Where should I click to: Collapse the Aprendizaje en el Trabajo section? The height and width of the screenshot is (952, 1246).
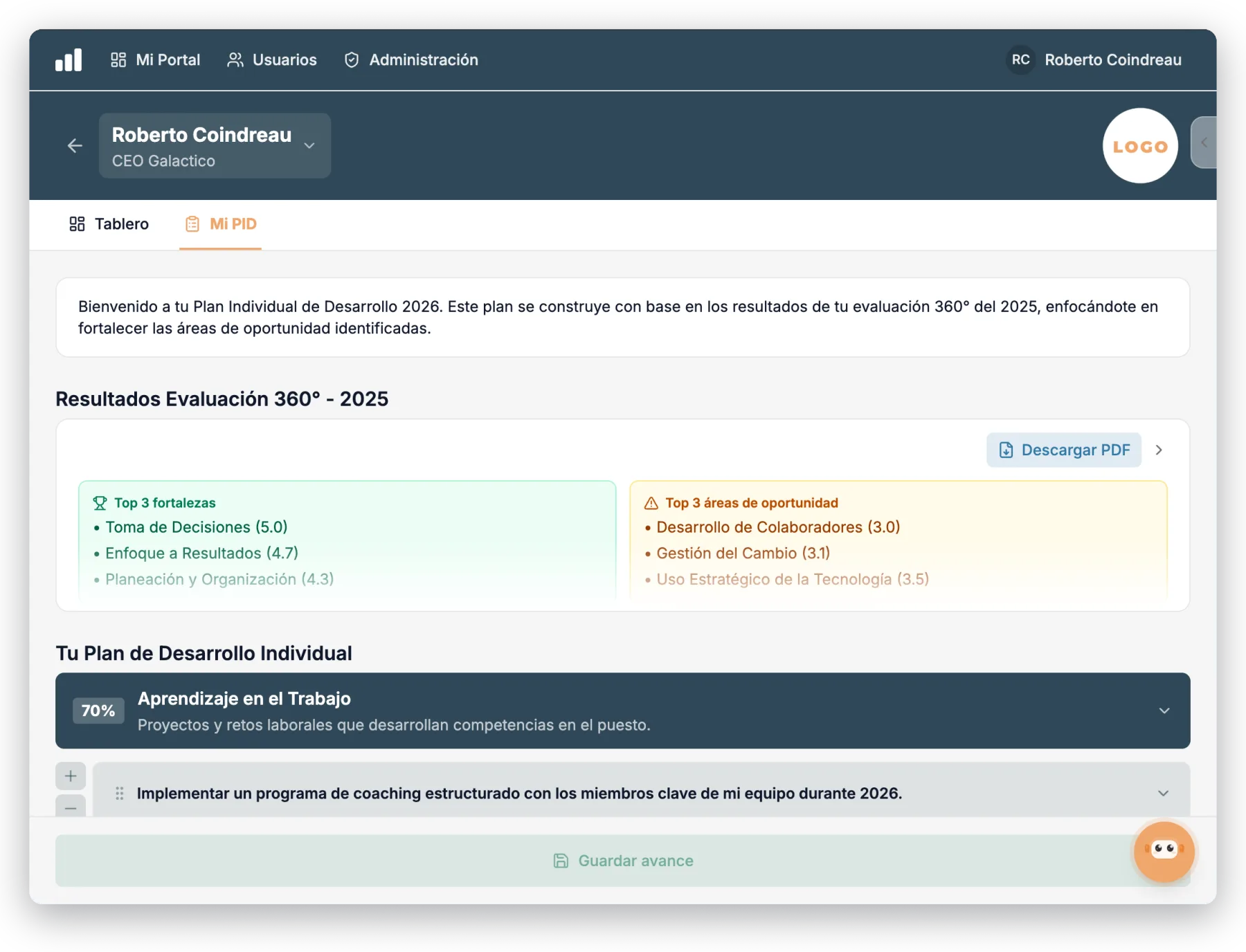[1164, 711]
